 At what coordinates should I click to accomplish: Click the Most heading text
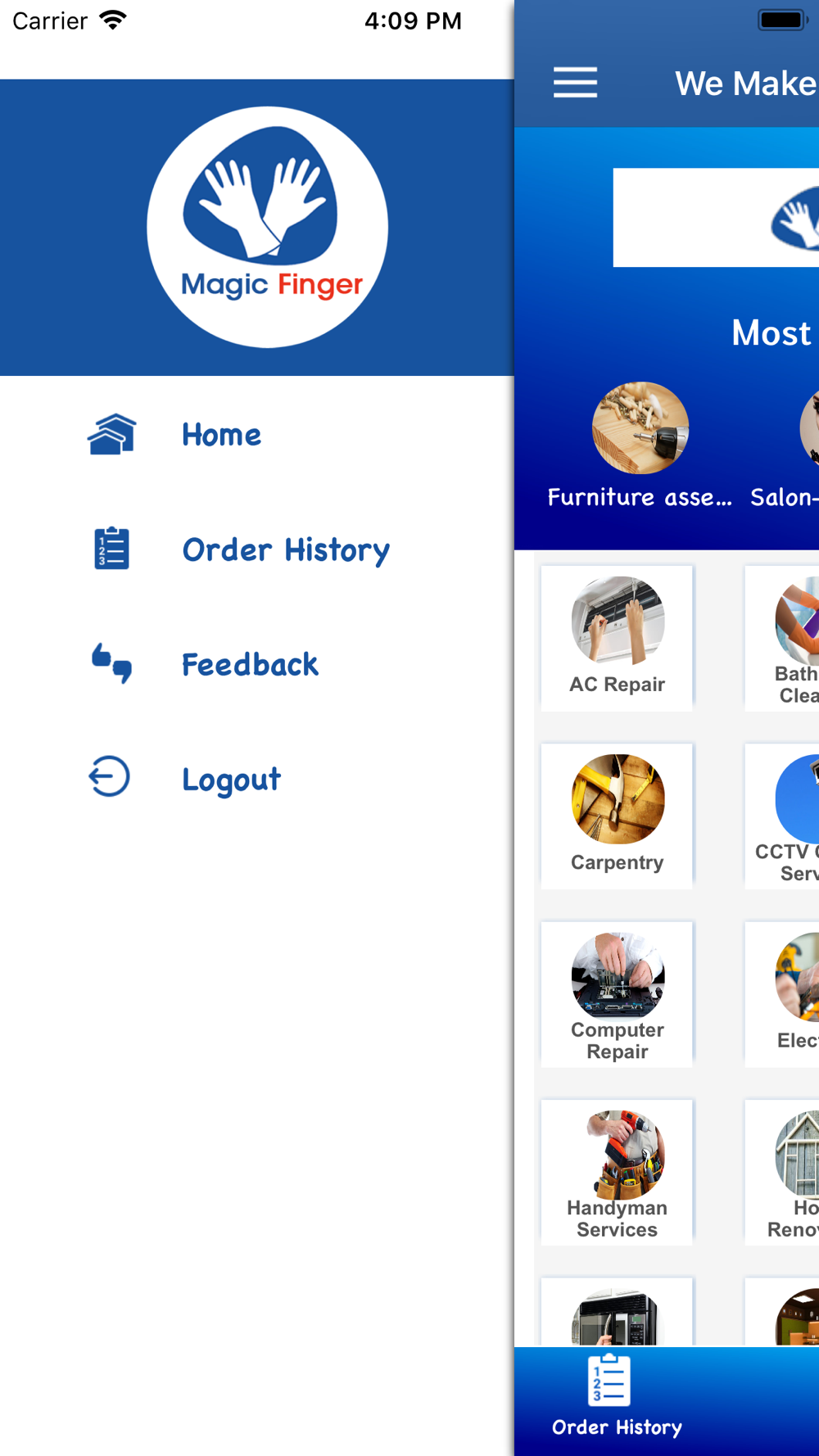point(771,332)
